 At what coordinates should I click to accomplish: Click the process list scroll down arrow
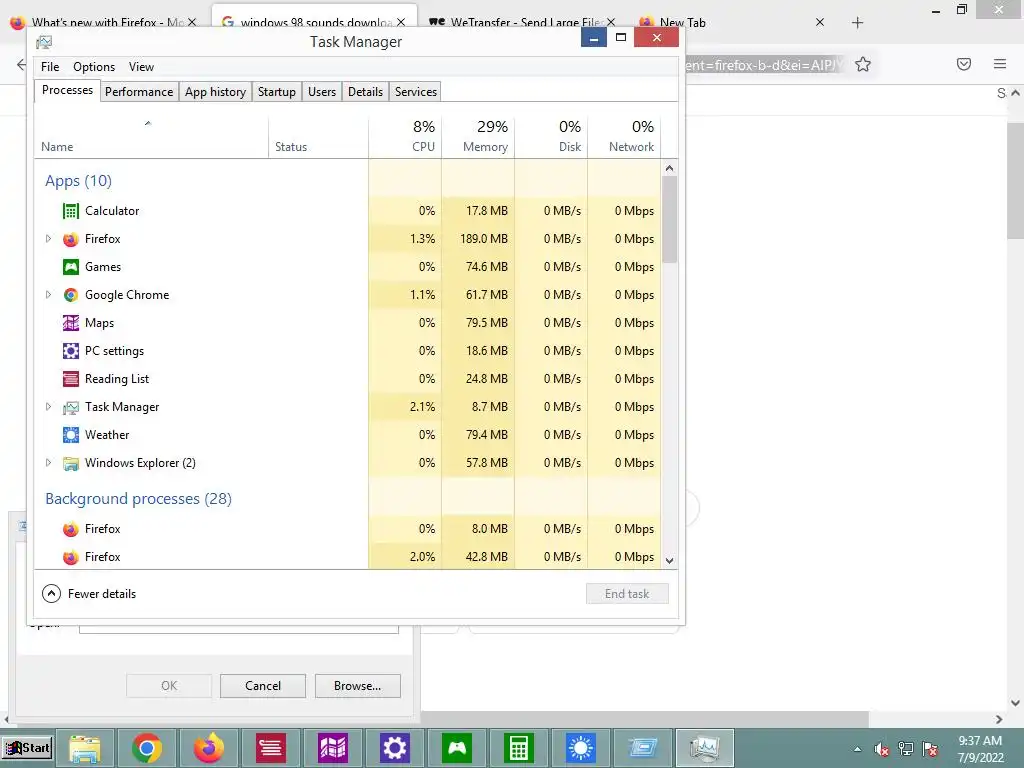pos(669,561)
